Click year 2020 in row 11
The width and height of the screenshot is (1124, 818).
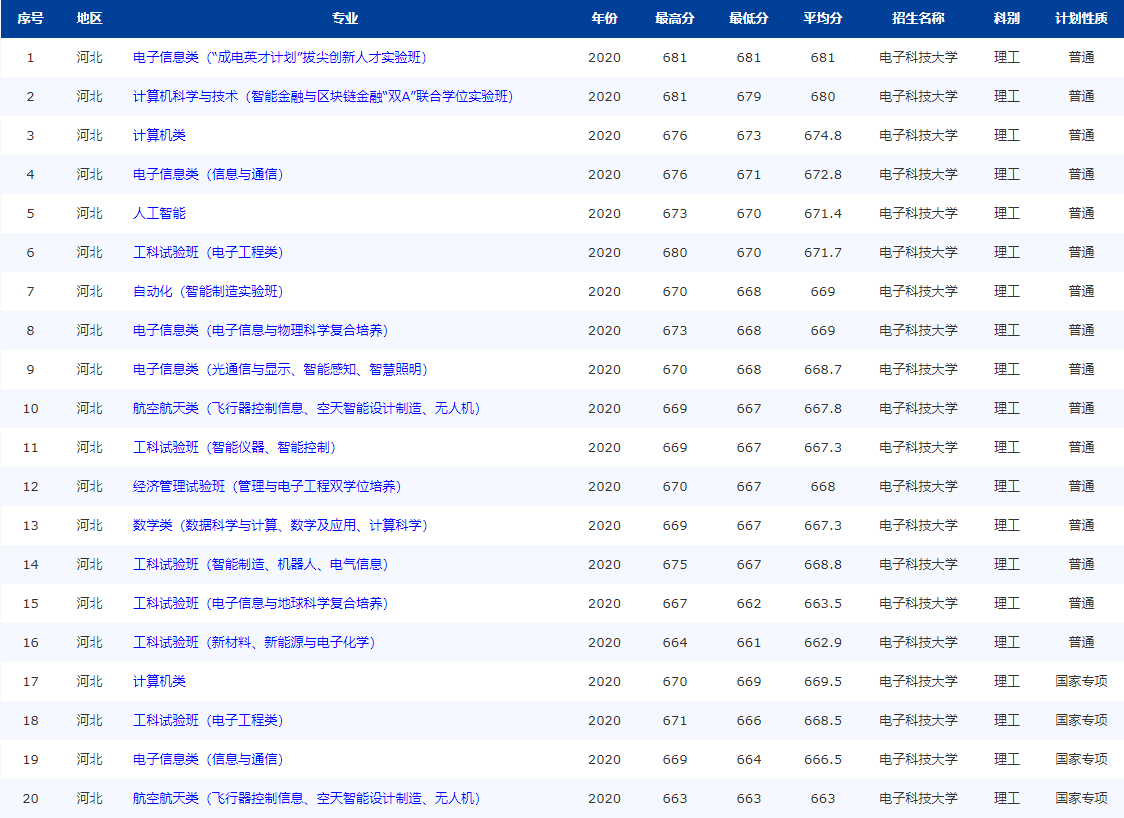(x=604, y=447)
